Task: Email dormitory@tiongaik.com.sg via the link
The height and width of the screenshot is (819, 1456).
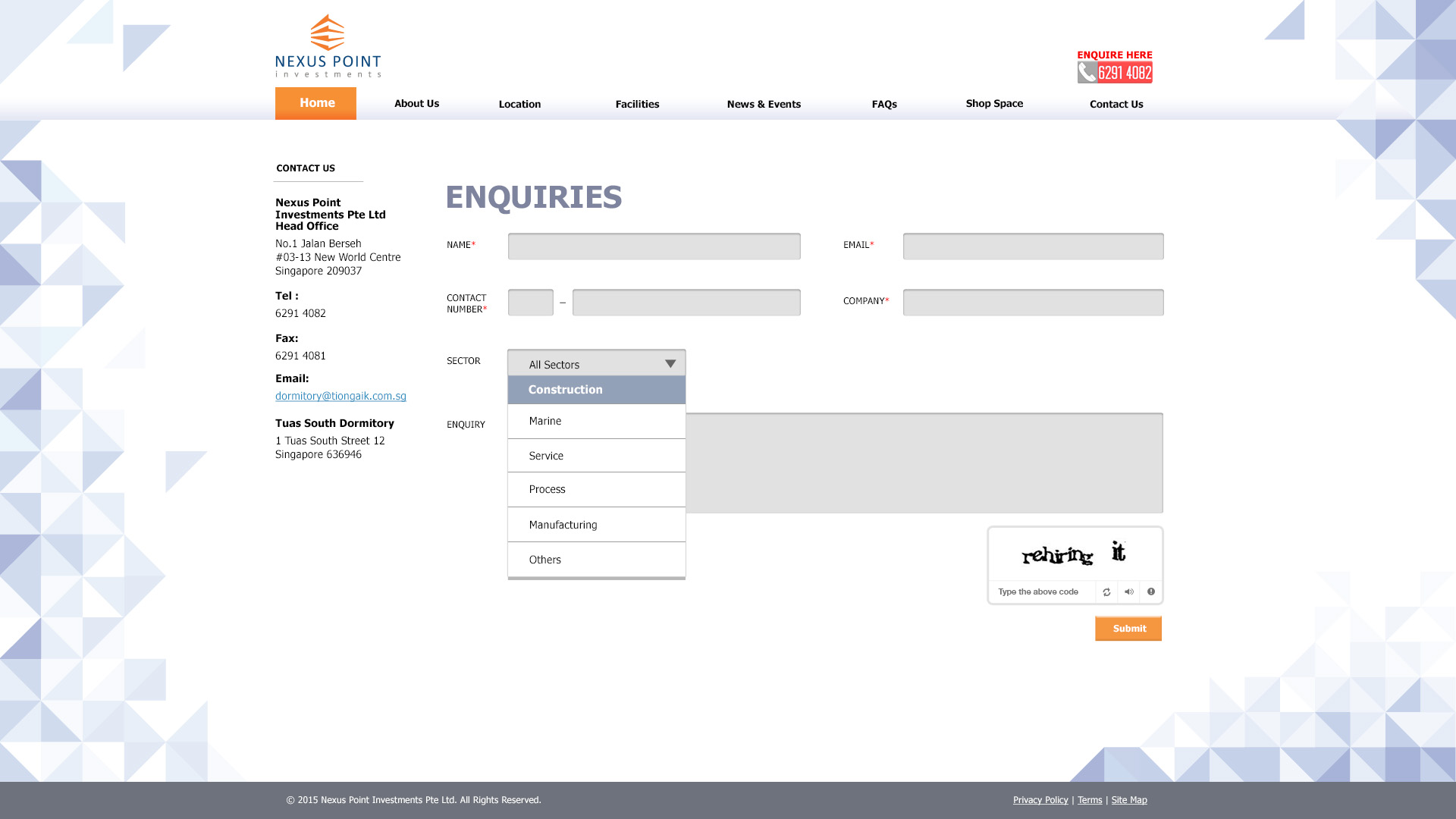Action: coord(340,396)
